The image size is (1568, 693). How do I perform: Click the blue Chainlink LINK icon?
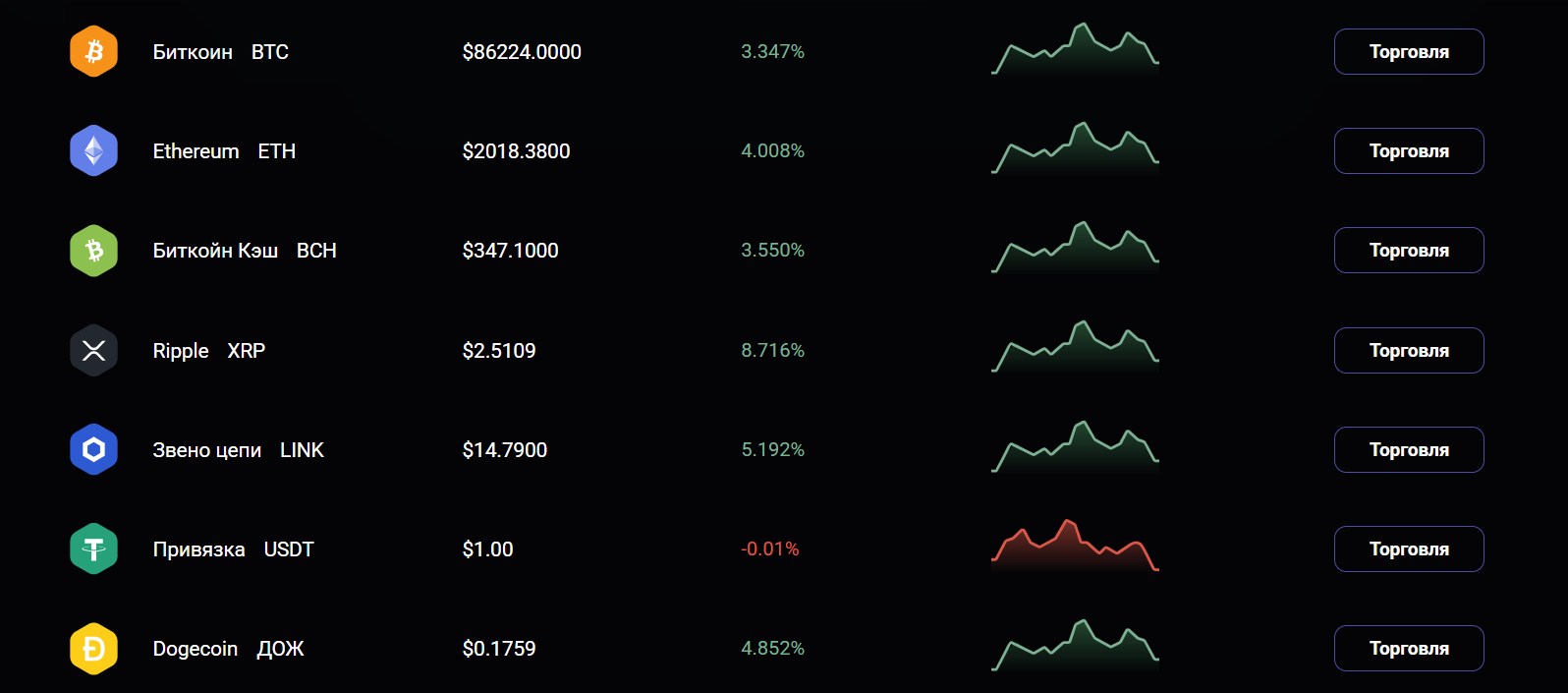93,449
